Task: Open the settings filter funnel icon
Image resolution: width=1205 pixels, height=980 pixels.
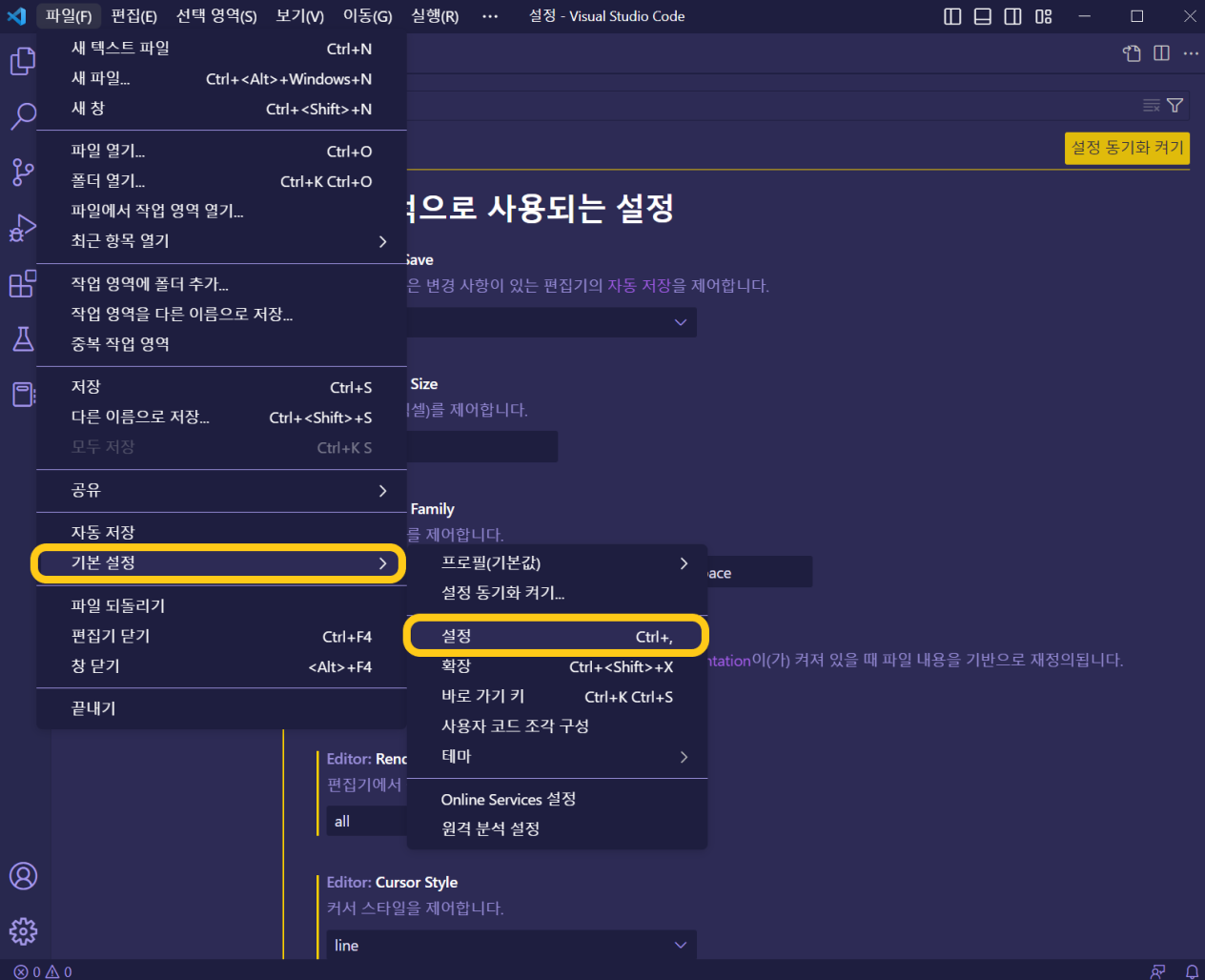Action: pos(1175,106)
